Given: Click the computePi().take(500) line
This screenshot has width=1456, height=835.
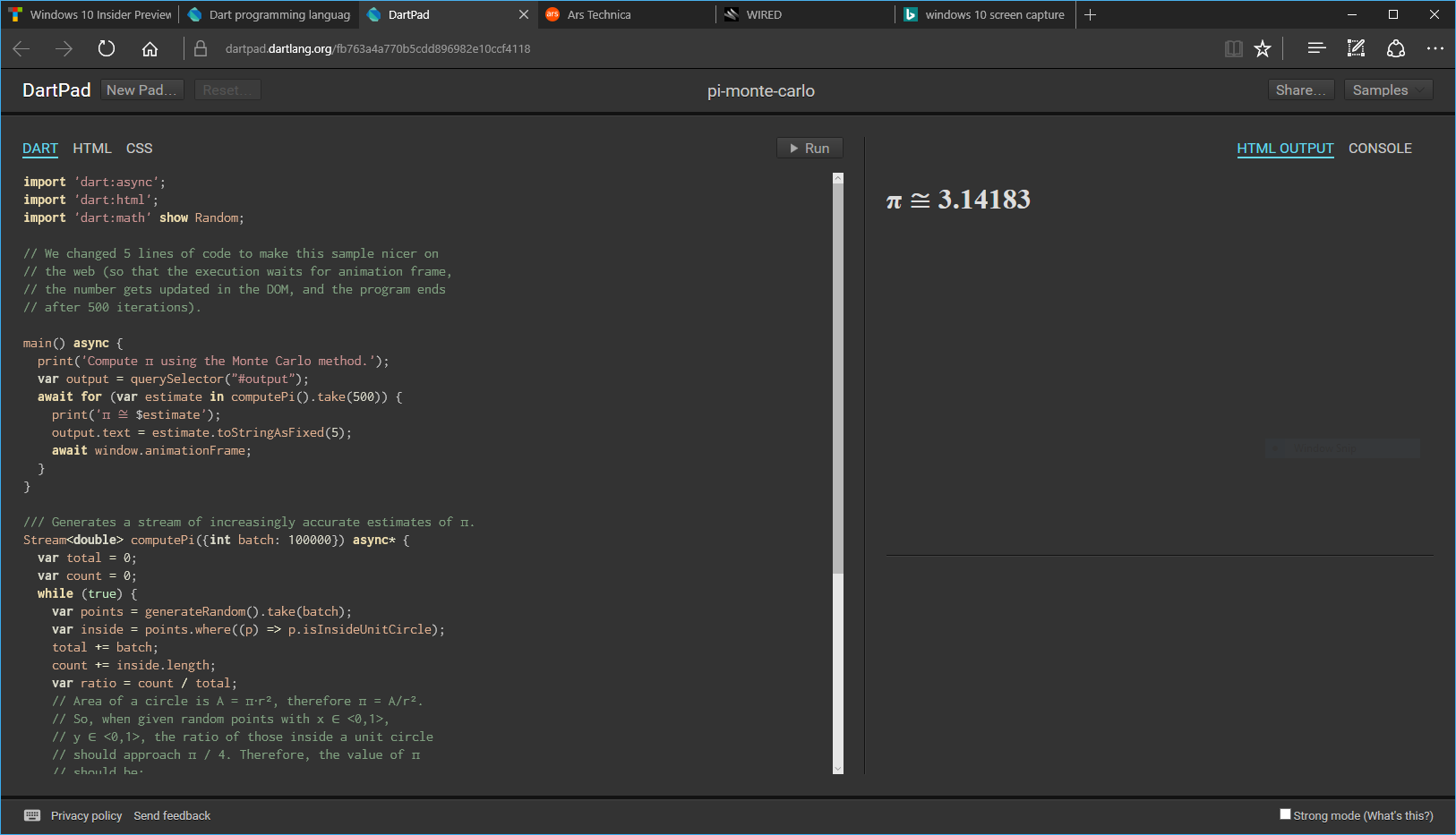Looking at the screenshot, I should pos(220,396).
